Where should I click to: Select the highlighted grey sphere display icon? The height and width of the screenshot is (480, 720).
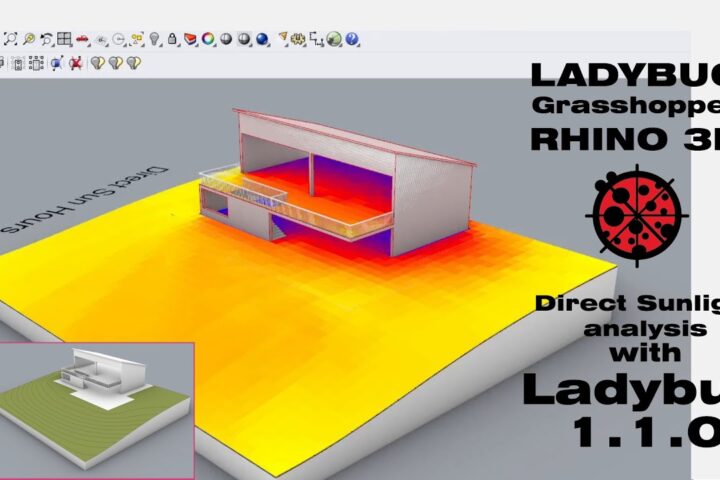[x=244, y=40]
